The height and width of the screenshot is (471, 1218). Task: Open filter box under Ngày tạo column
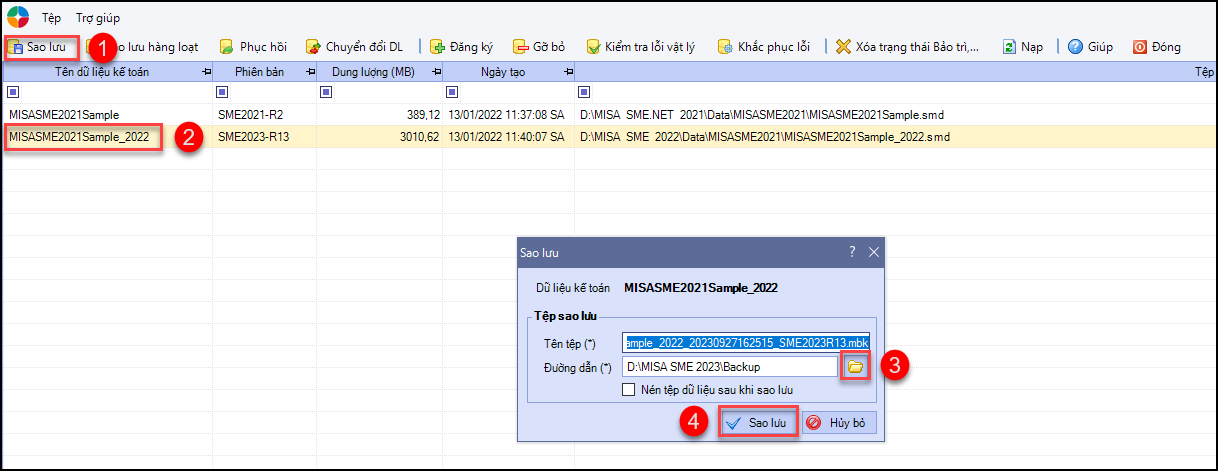click(x=452, y=93)
